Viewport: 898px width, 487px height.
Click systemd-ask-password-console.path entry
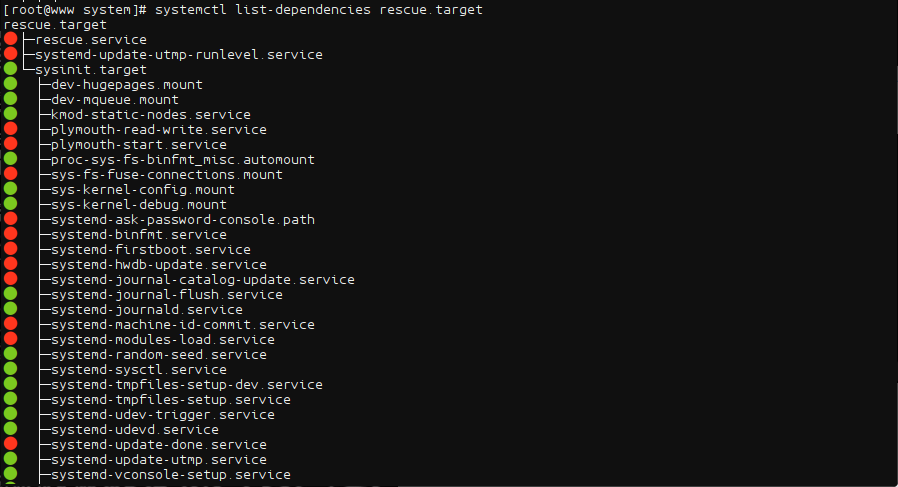pos(183,220)
